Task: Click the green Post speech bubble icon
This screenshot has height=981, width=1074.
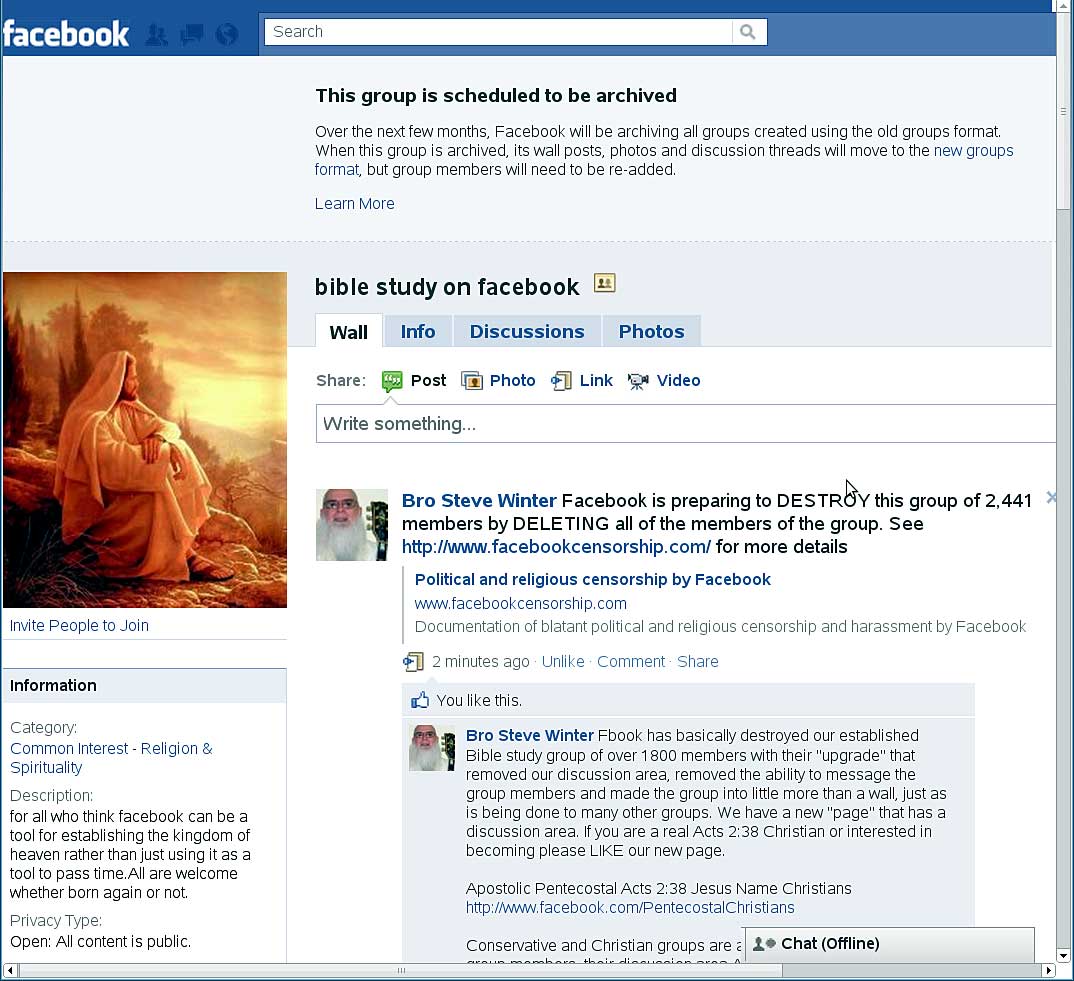Action: coord(392,381)
